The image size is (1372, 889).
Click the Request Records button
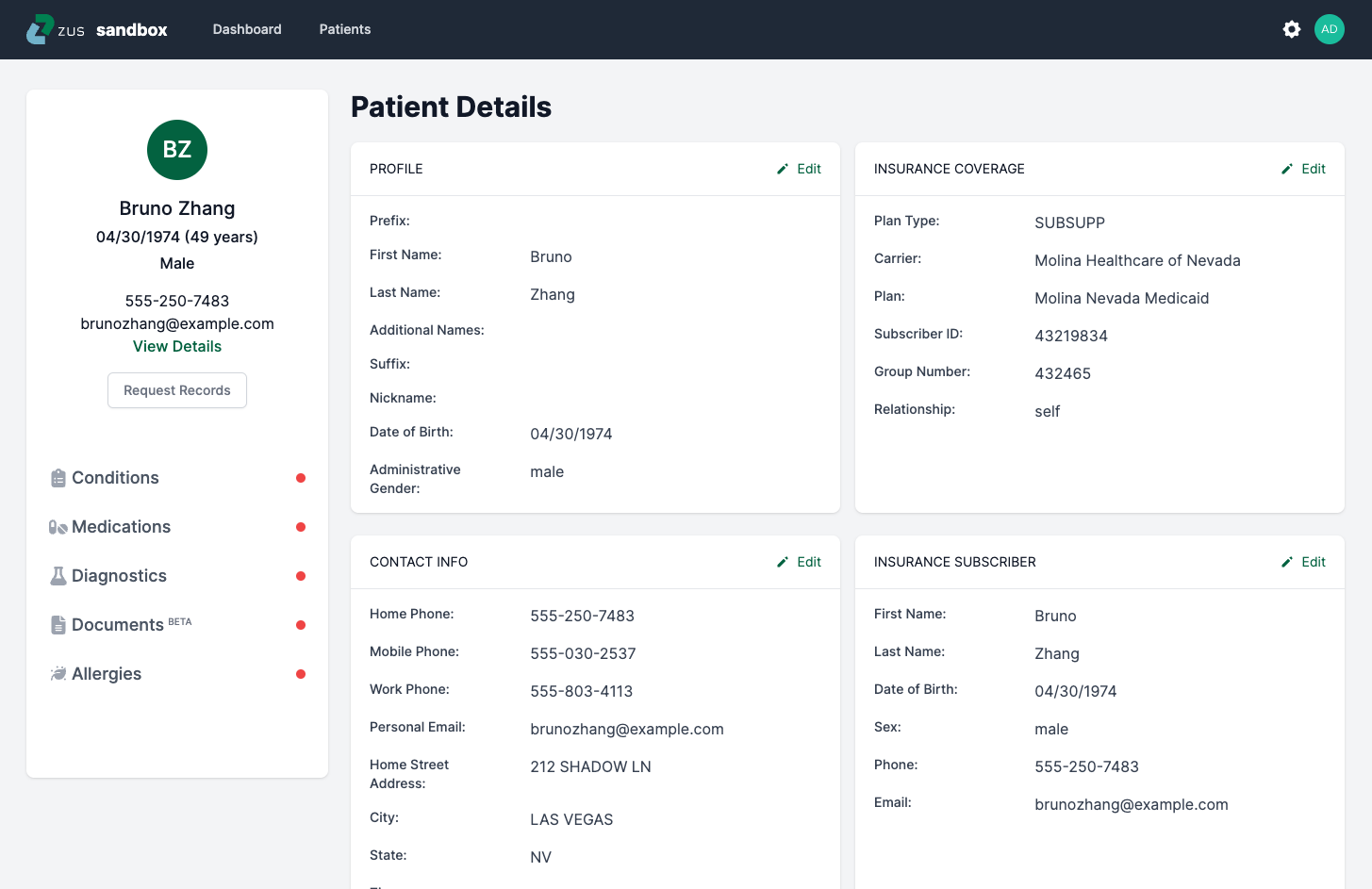(x=177, y=390)
